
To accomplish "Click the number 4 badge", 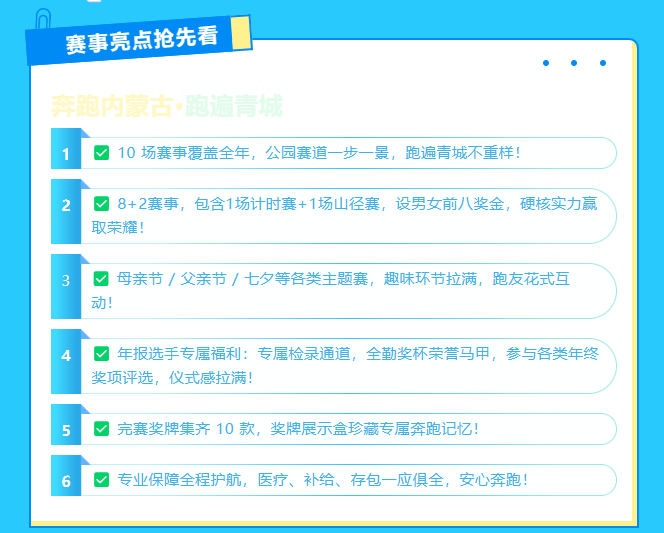I will pos(66,355).
